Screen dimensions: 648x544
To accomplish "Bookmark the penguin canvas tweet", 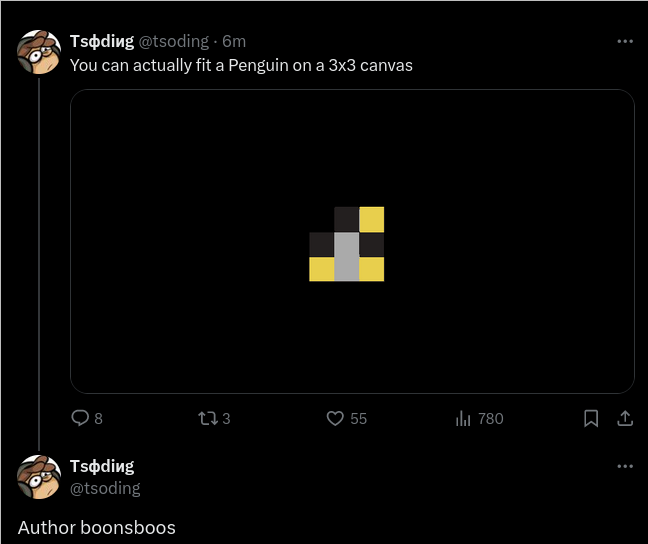I will [x=591, y=418].
